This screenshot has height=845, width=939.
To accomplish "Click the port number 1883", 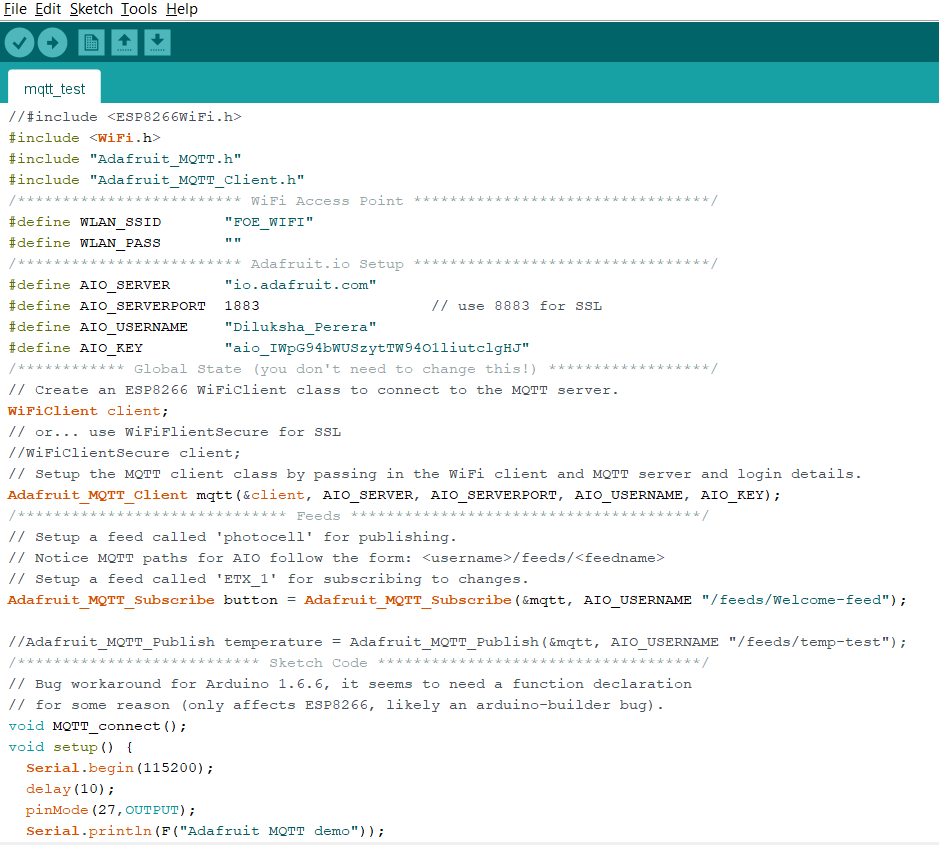I will [x=242, y=305].
